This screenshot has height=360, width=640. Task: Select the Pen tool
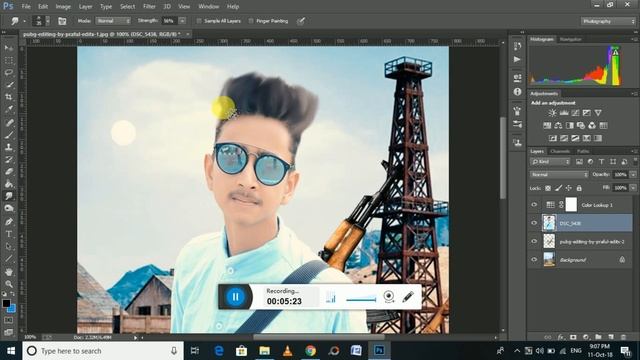tap(9, 222)
